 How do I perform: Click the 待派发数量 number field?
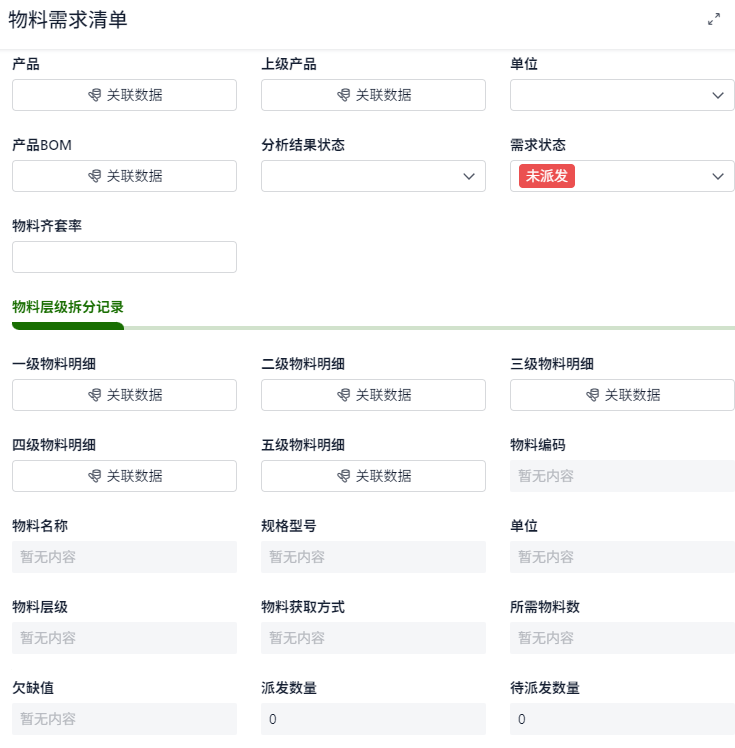click(622, 719)
